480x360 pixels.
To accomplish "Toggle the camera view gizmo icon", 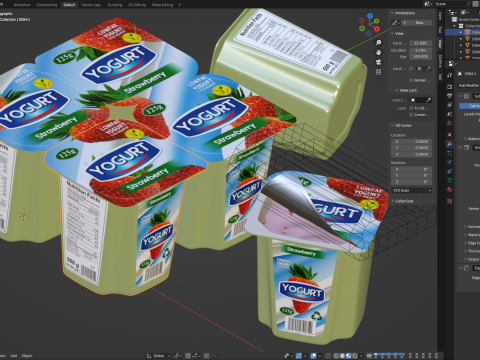I will tap(378, 62).
